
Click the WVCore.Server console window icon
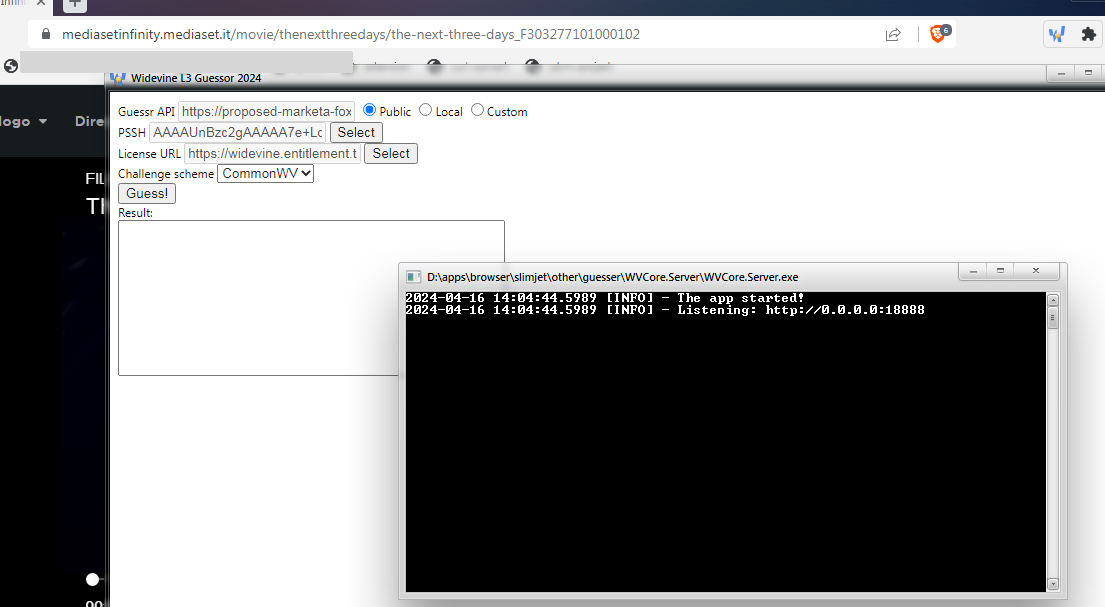(414, 277)
